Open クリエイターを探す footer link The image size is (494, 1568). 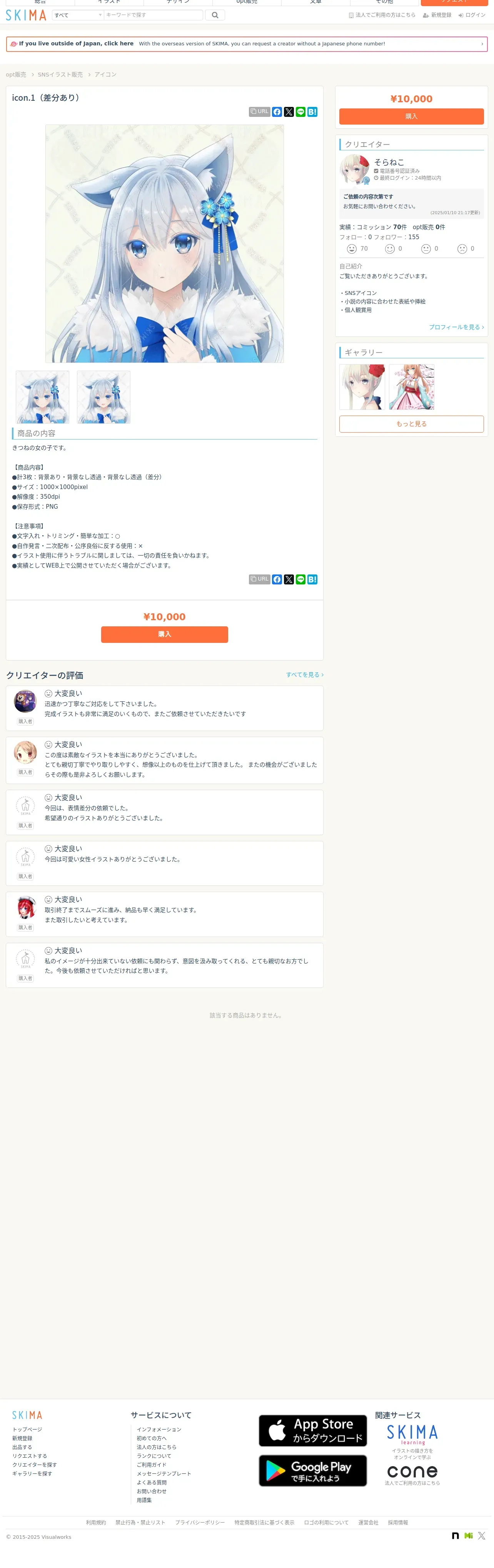pos(34,1465)
